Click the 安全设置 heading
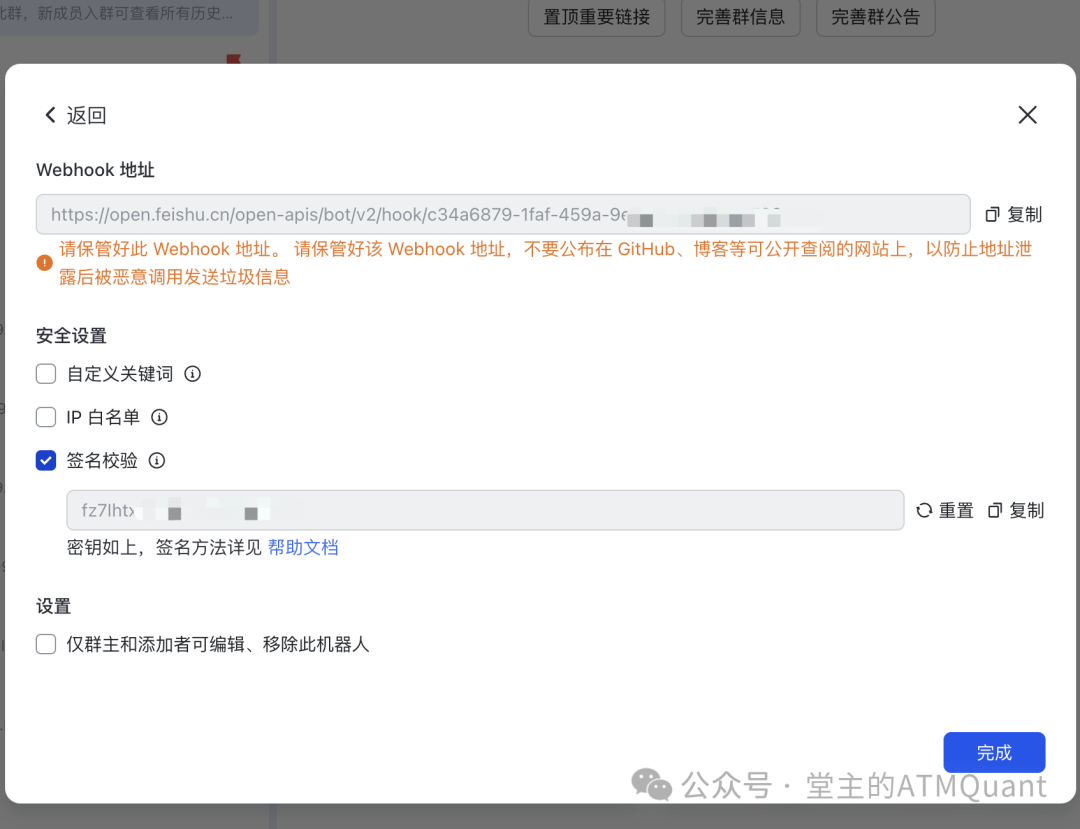 point(72,336)
